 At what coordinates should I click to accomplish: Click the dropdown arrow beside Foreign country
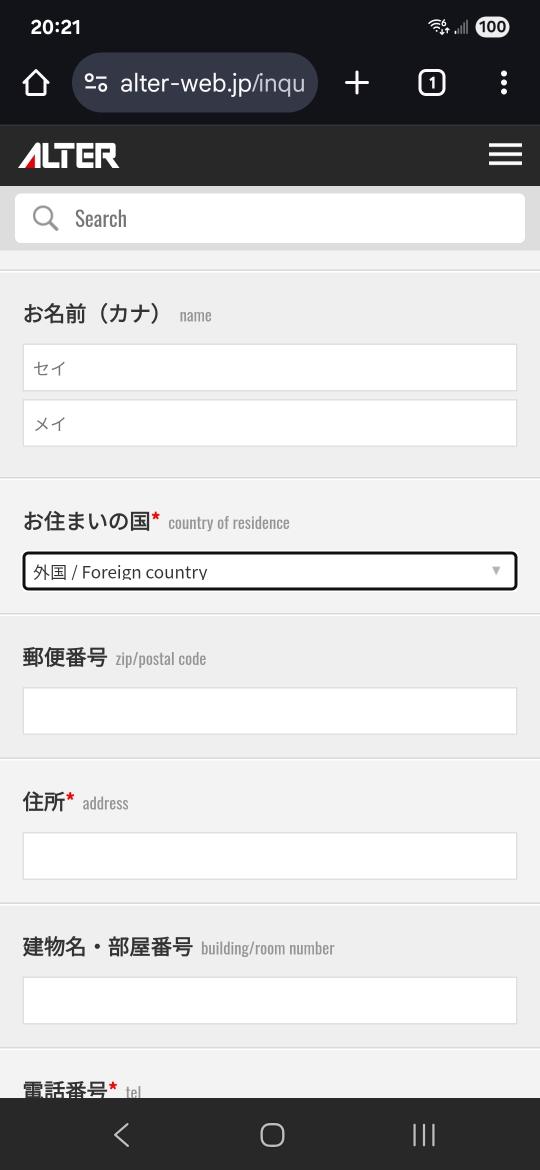tap(496, 571)
